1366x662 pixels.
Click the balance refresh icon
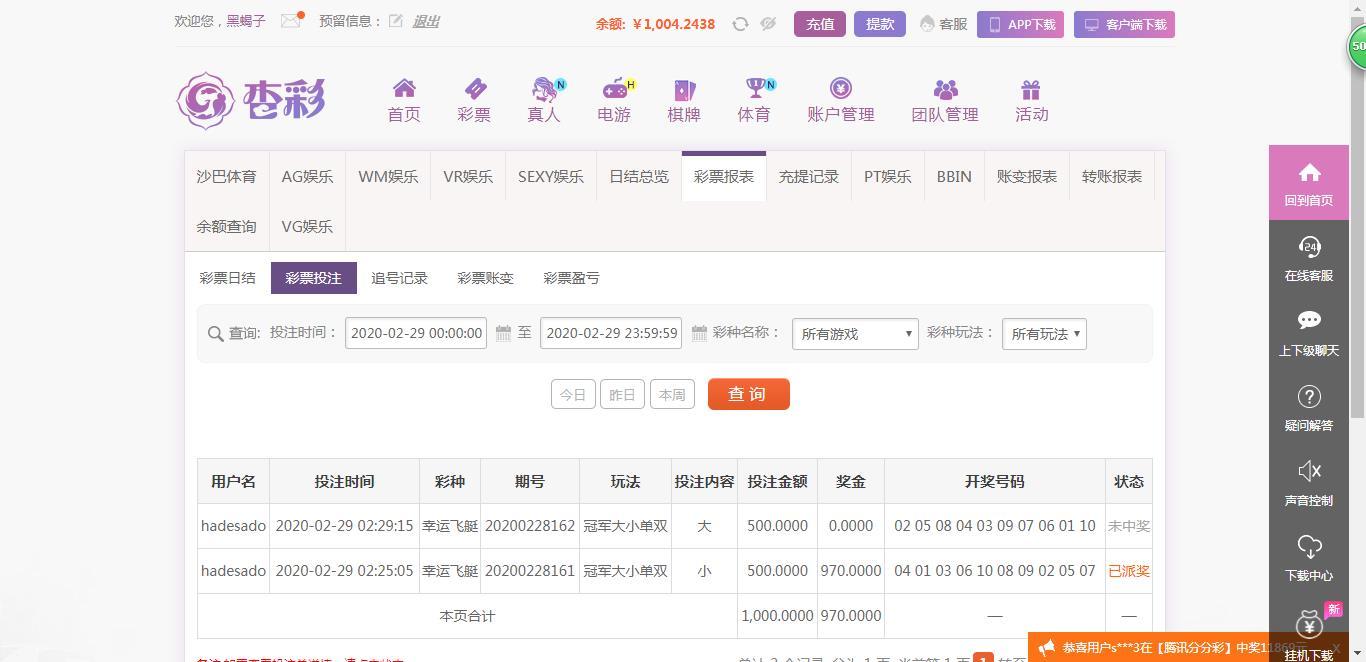(x=740, y=24)
